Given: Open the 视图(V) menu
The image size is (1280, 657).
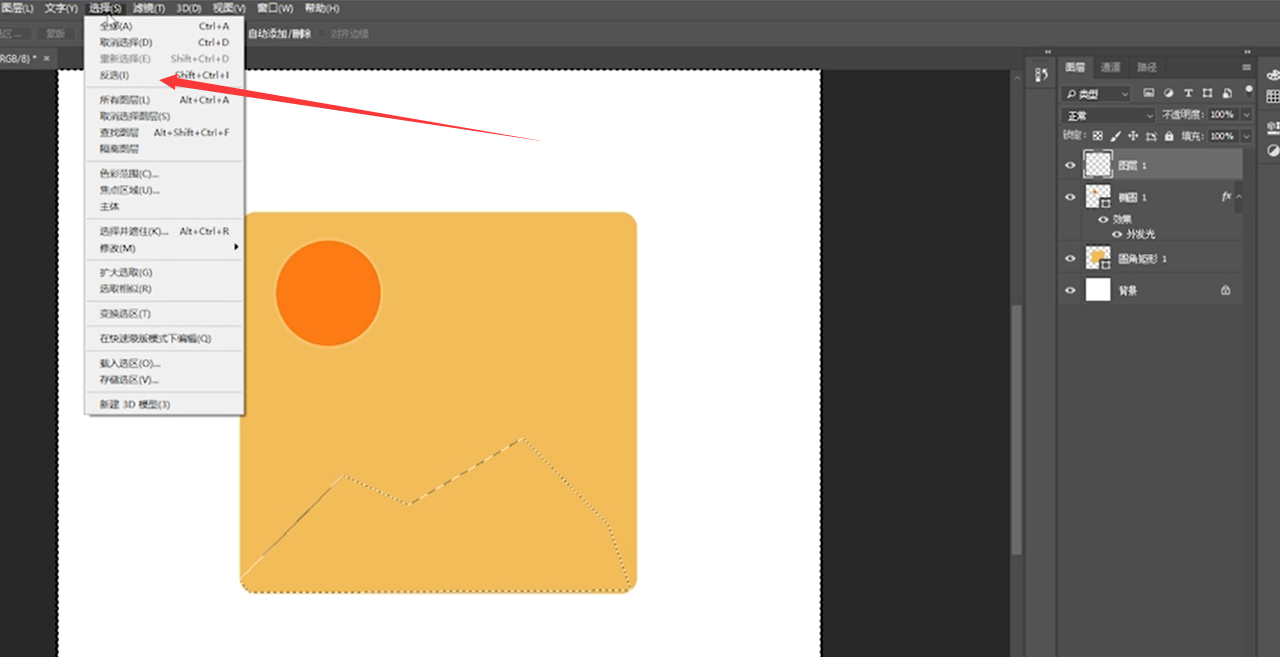Looking at the screenshot, I should pyautogui.click(x=229, y=8).
